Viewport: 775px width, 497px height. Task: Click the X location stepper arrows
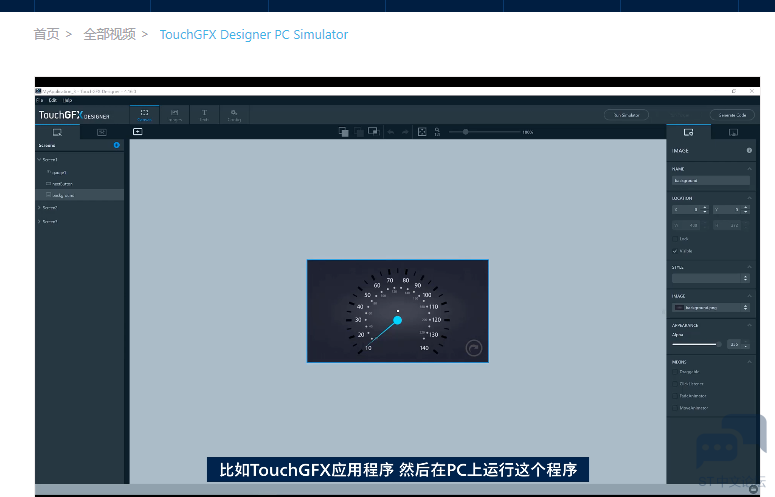(705, 210)
